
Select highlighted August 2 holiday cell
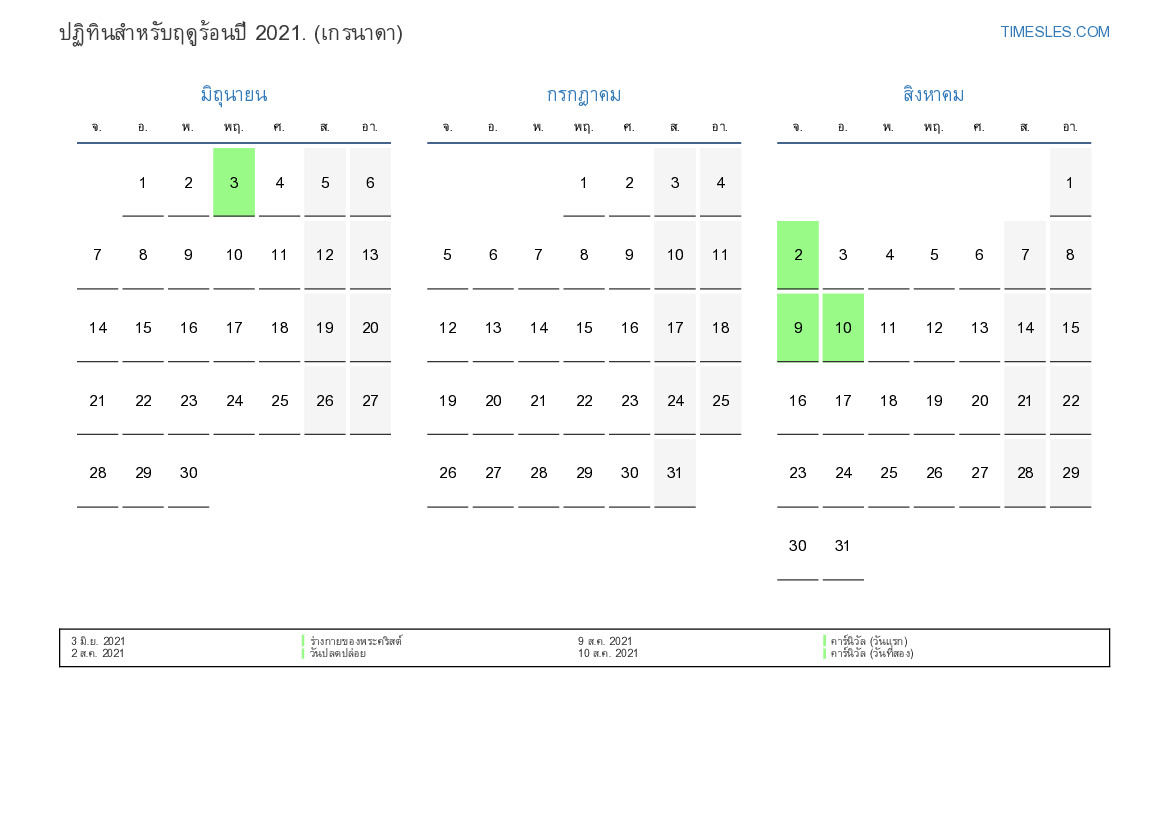click(x=798, y=255)
